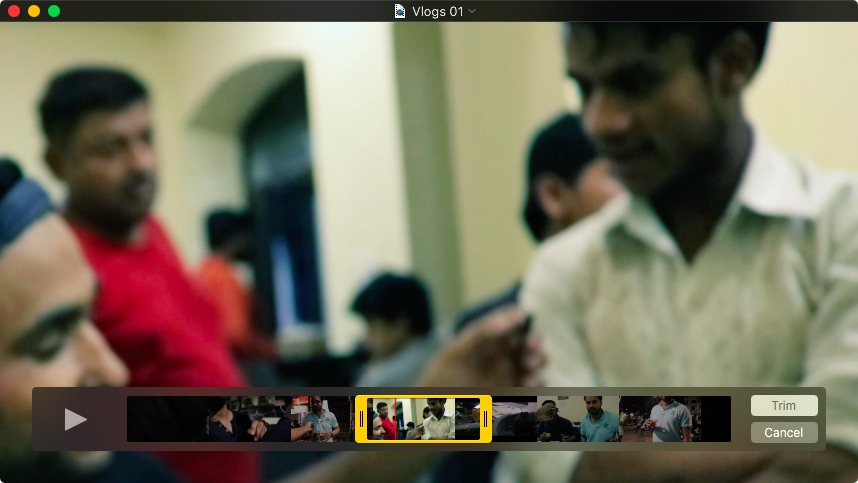Image resolution: width=858 pixels, height=483 pixels.
Task: Click the Play button in trim bar
Action: coord(76,420)
